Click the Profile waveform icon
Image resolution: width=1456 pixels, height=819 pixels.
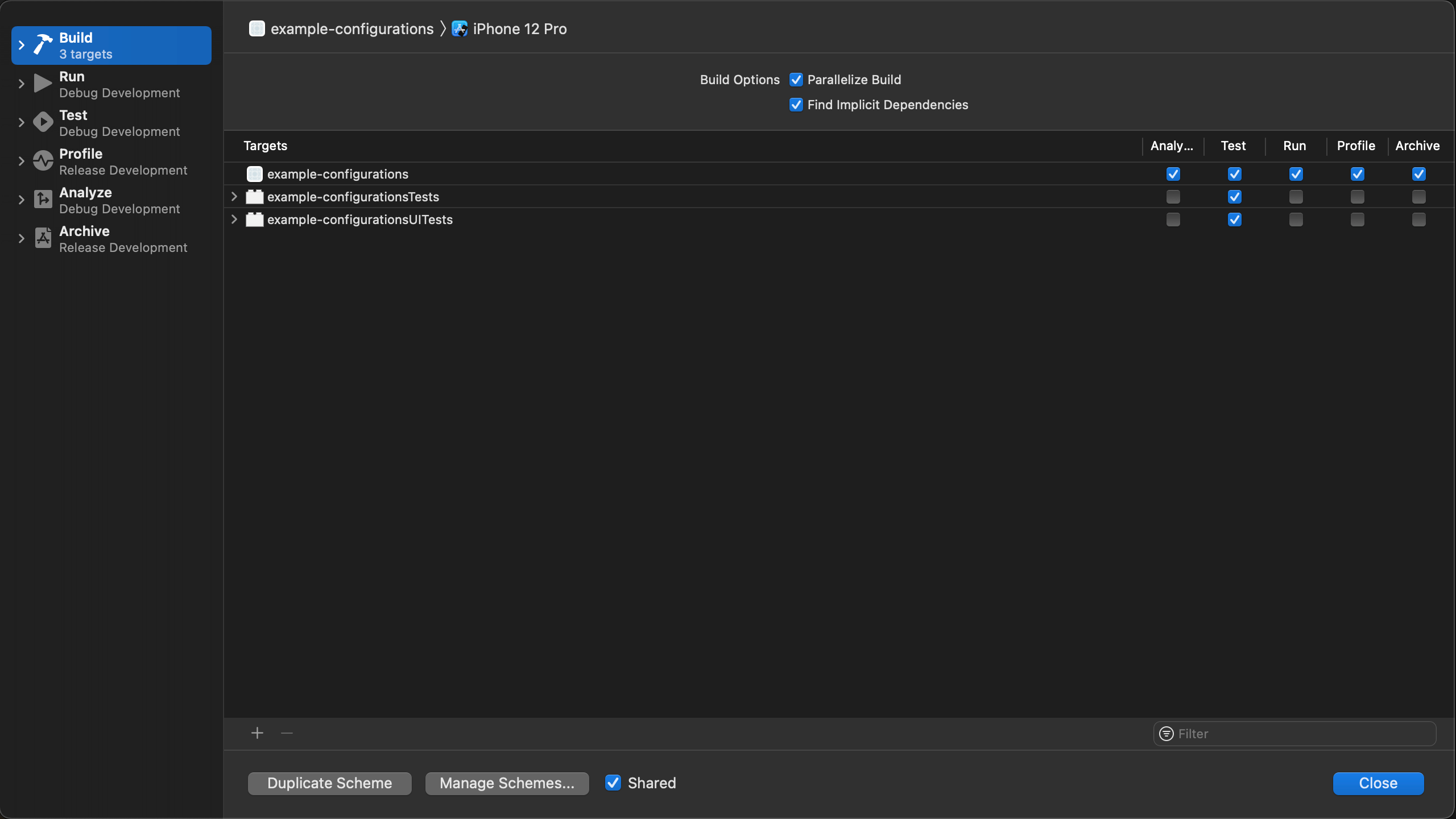coord(43,161)
